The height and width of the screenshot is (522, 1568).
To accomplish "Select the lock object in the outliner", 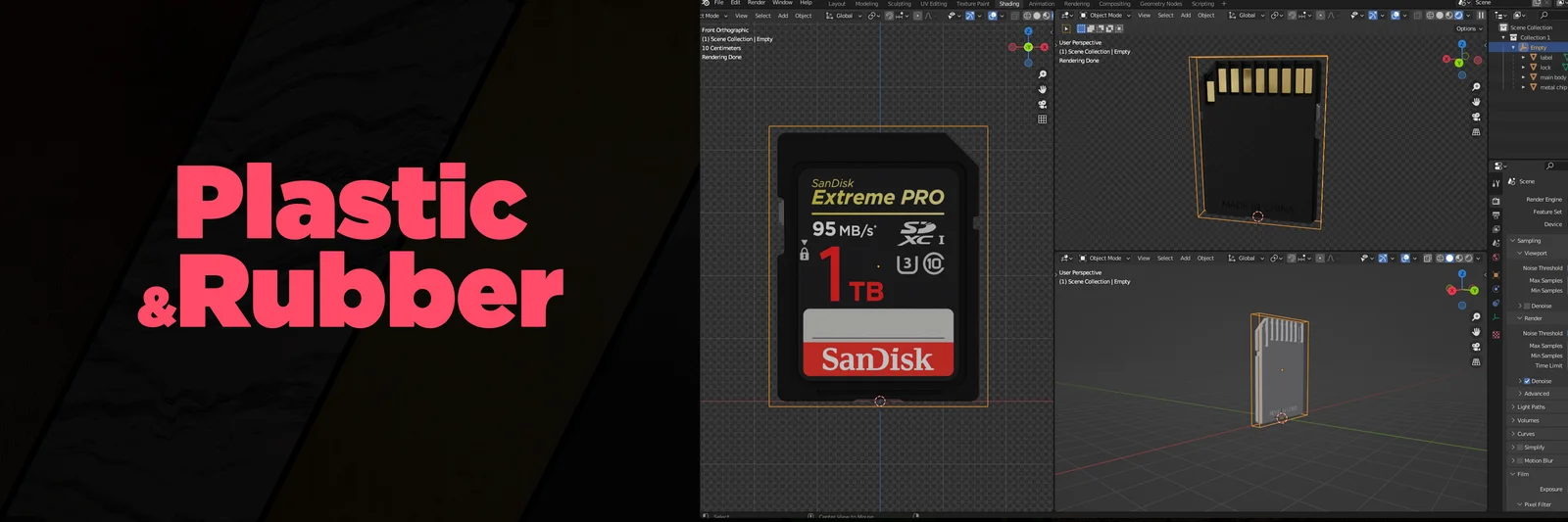I will point(1545,68).
